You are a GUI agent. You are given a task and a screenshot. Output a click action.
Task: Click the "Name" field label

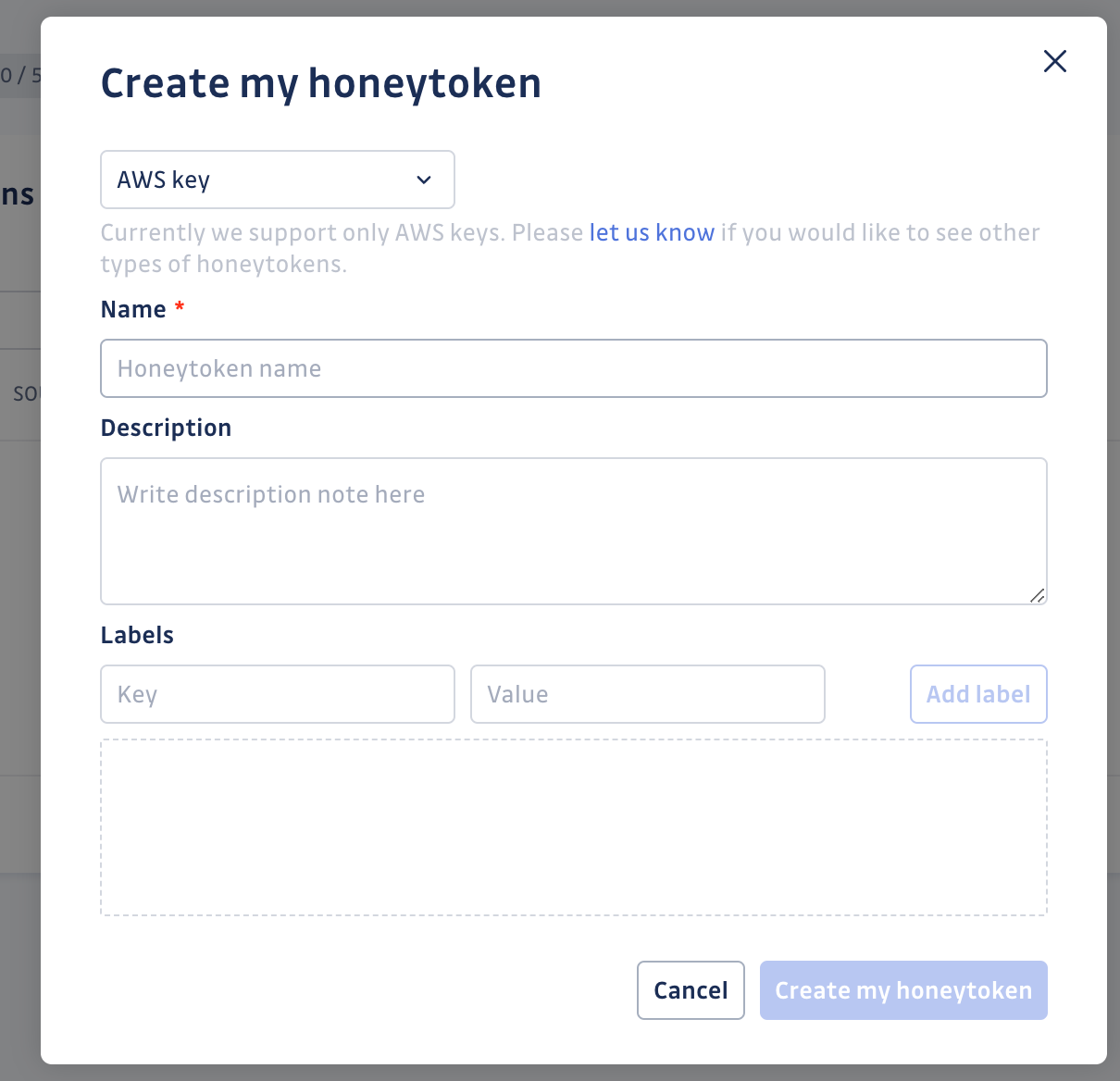tap(133, 309)
